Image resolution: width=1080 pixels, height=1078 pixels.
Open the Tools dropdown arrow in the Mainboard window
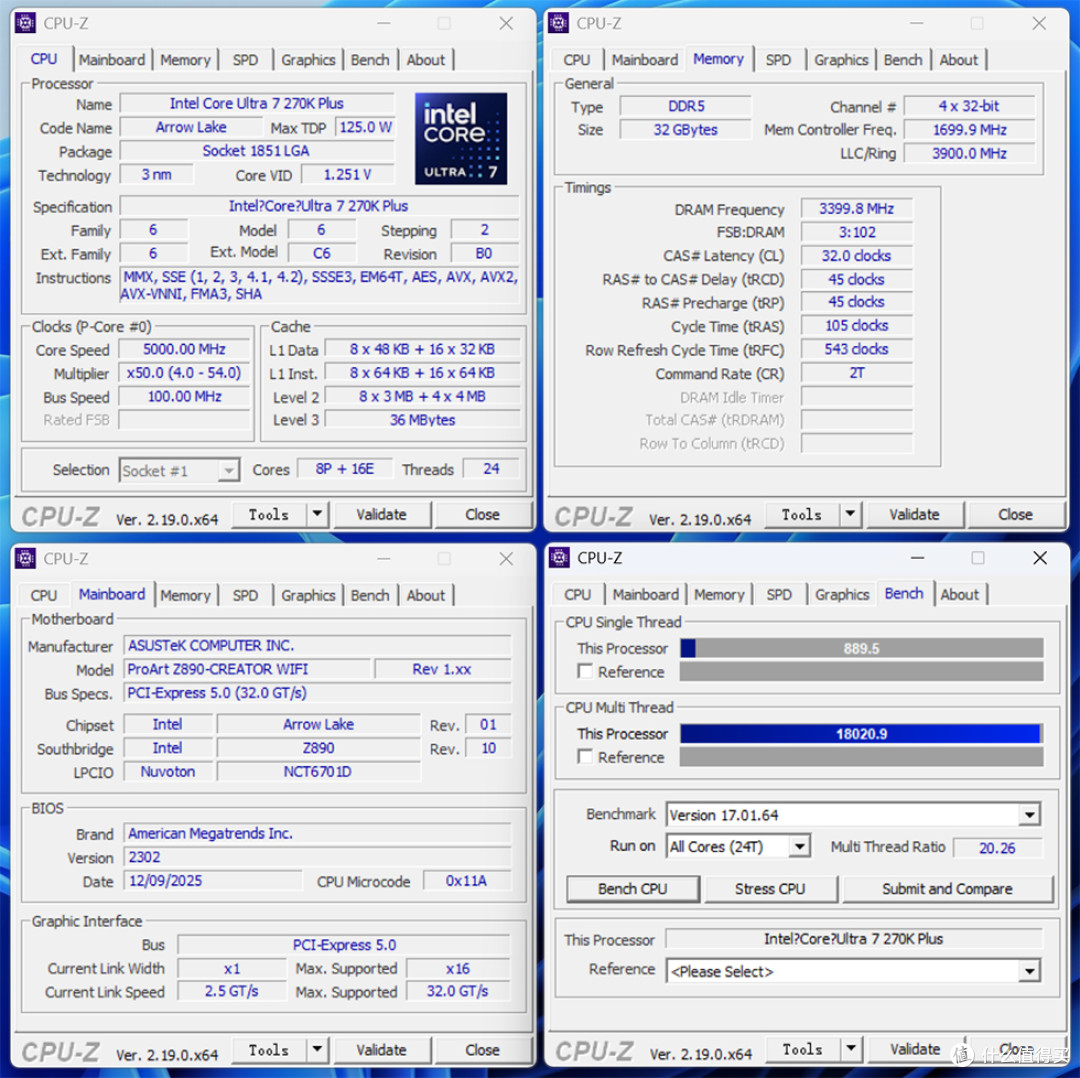(317, 1049)
